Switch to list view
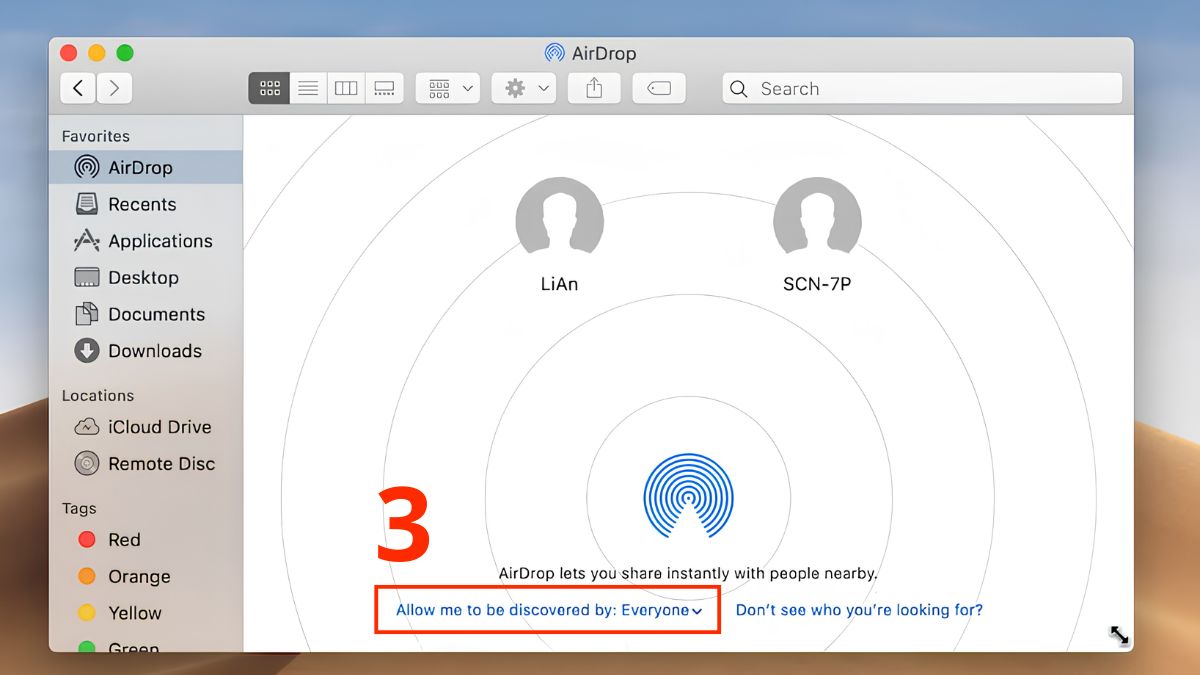This screenshot has height=675, width=1200. tap(308, 88)
